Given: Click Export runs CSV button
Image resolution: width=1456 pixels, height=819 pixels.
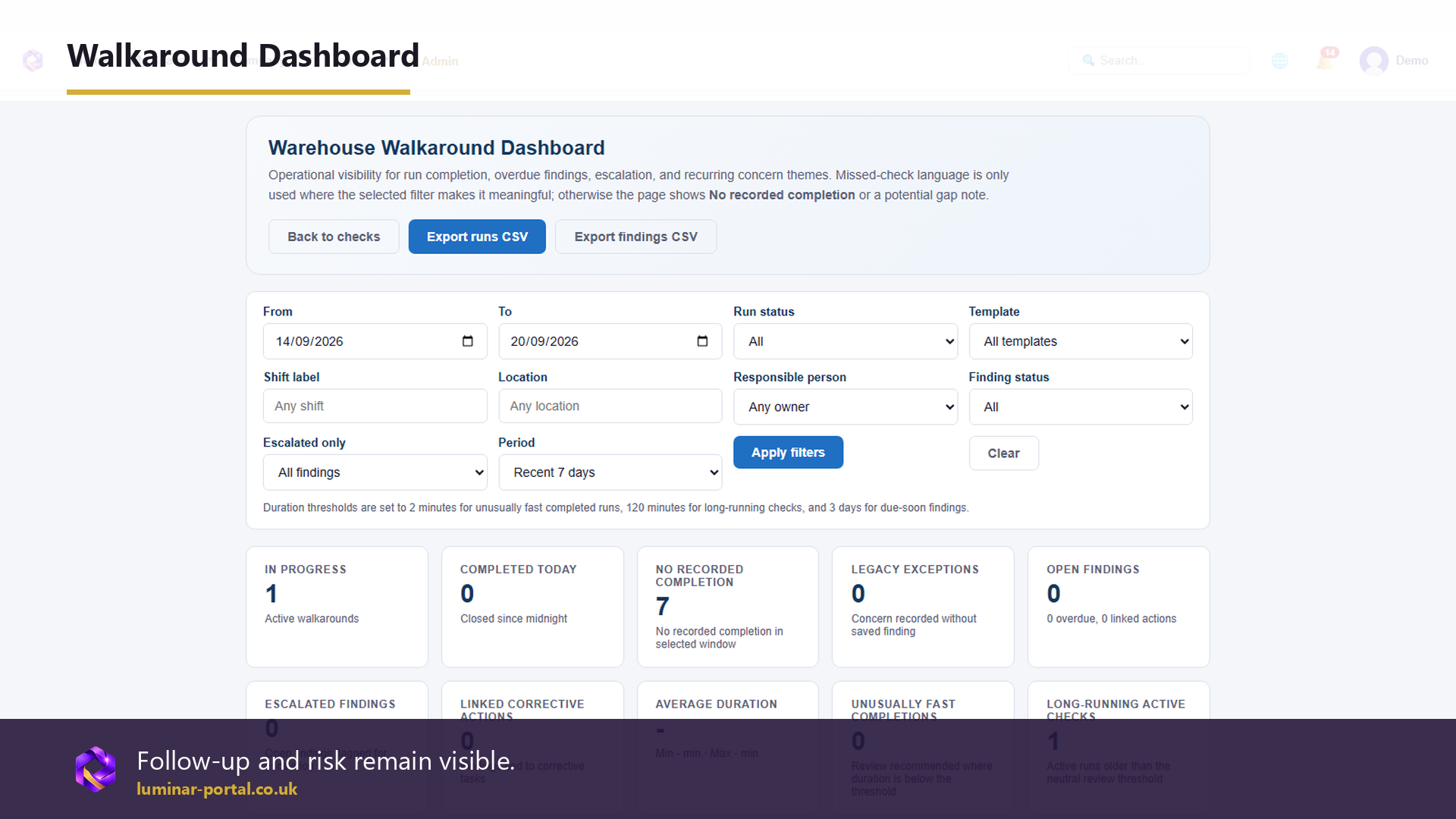Looking at the screenshot, I should (x=477, y=237).
